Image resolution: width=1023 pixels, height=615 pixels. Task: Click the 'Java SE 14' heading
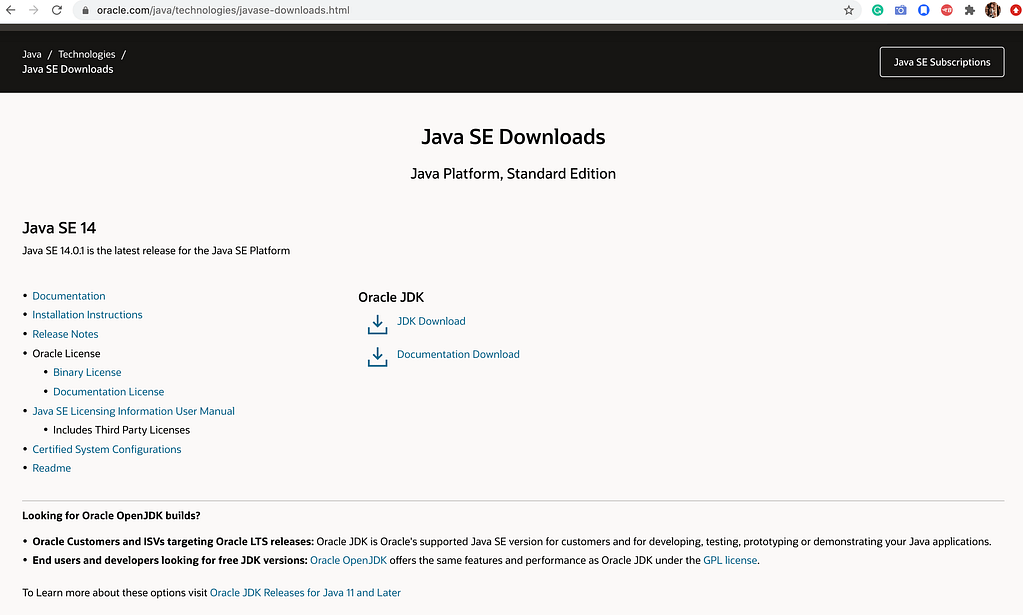(59, 228)
